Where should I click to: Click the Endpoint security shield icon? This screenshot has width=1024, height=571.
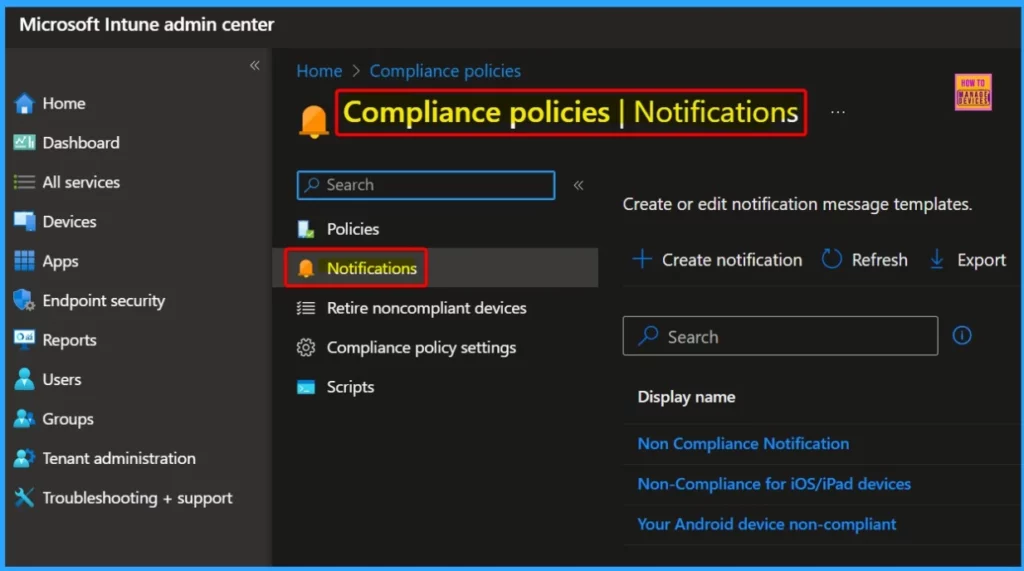[24, 301]
